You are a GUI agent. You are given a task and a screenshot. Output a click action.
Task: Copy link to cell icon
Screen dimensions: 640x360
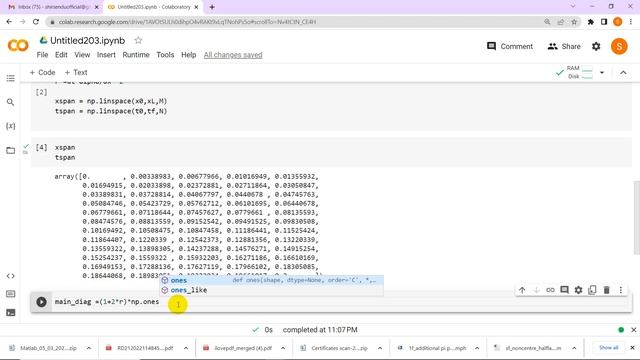(x=550, y=290)
